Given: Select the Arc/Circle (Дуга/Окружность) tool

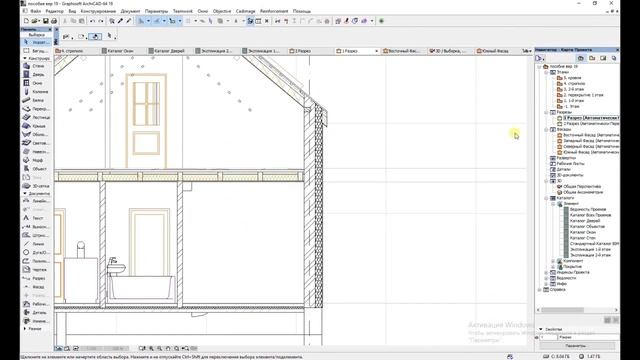Looking at the screenshot, I should click(x=36, y=252).
